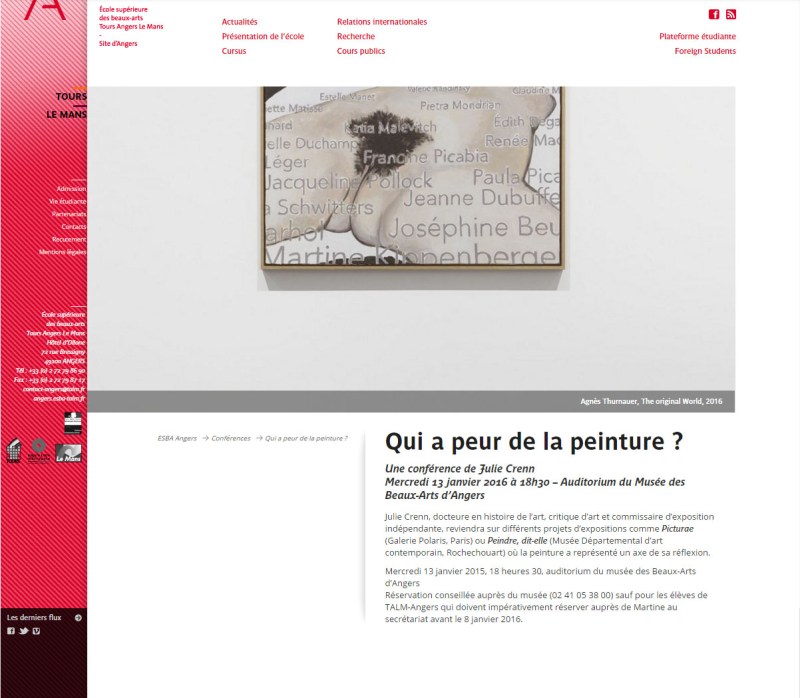Click the Tours city logo at bottom left
Viewport: 800px width, 698px height.
(x=12, y=450)
